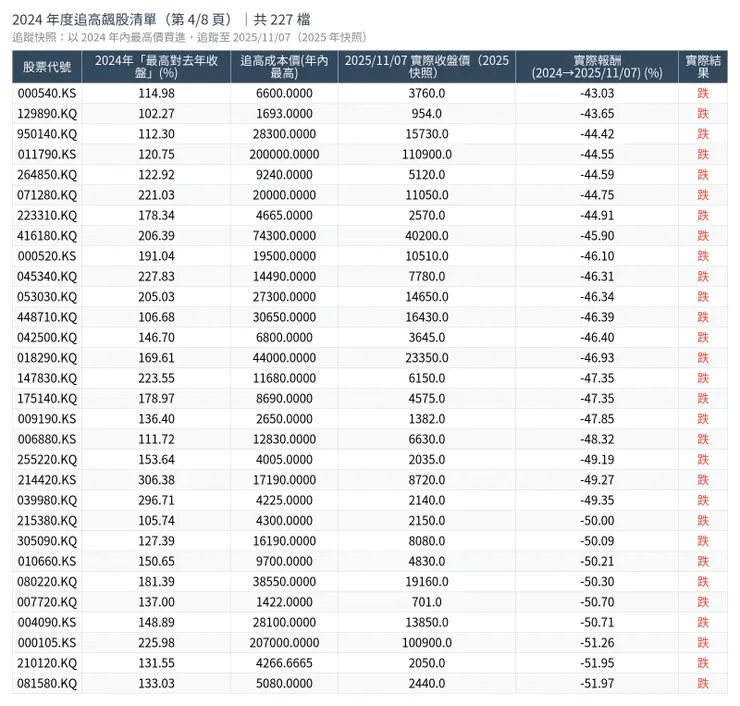Image resolution: width=740 pixels, height=706 pixels.
Task: Select stock code 045340.KQ
Action: coord(47,277)
